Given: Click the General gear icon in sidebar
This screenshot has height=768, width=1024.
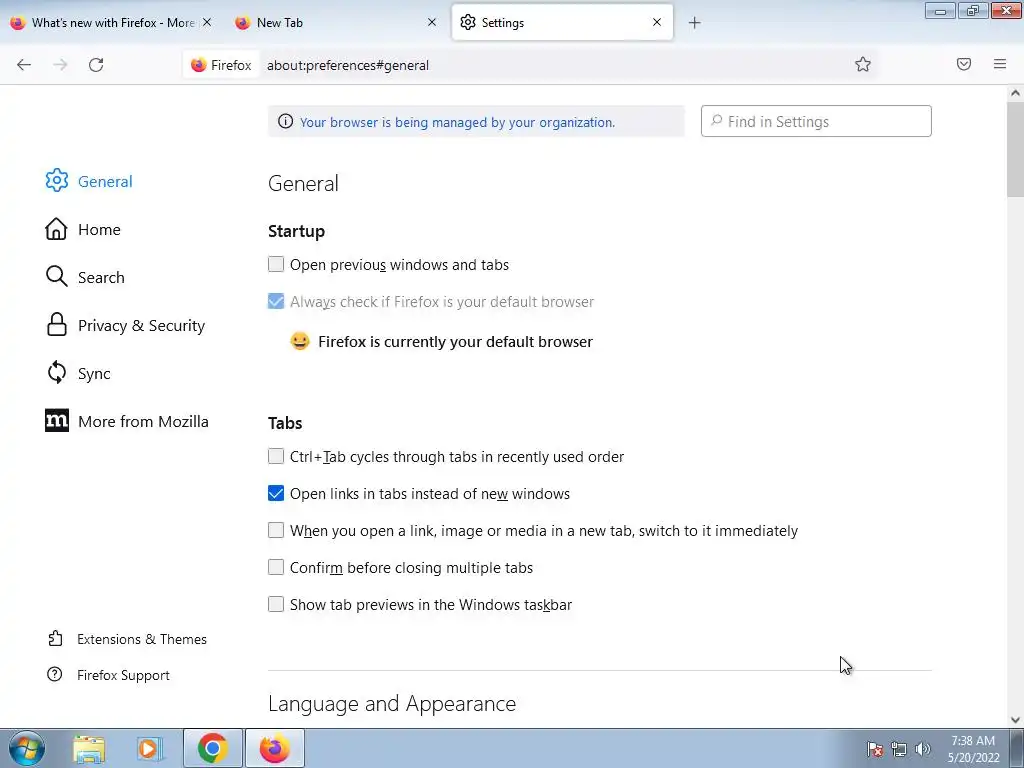Looking at the screenshot, I should tap(57, 181).
